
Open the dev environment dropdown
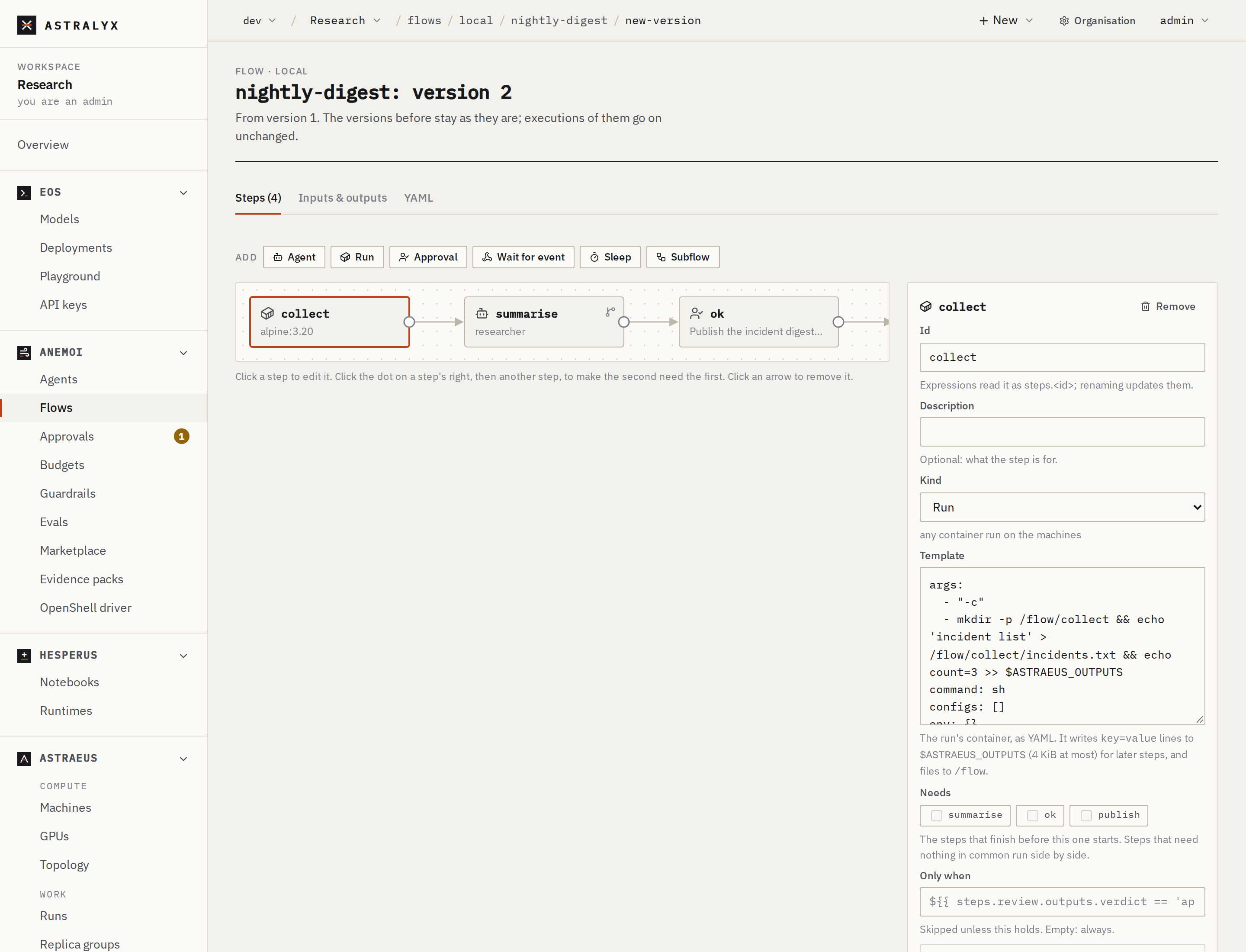pyautogui.click(x=260, y=21)
